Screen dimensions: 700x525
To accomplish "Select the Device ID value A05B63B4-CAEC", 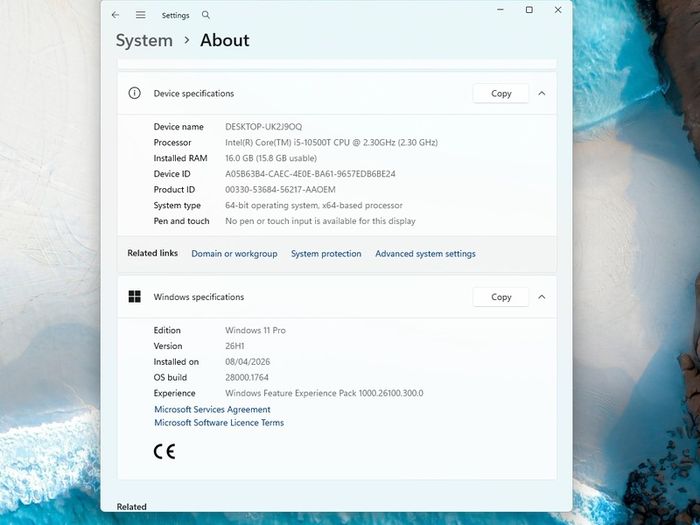I will 310,174.
